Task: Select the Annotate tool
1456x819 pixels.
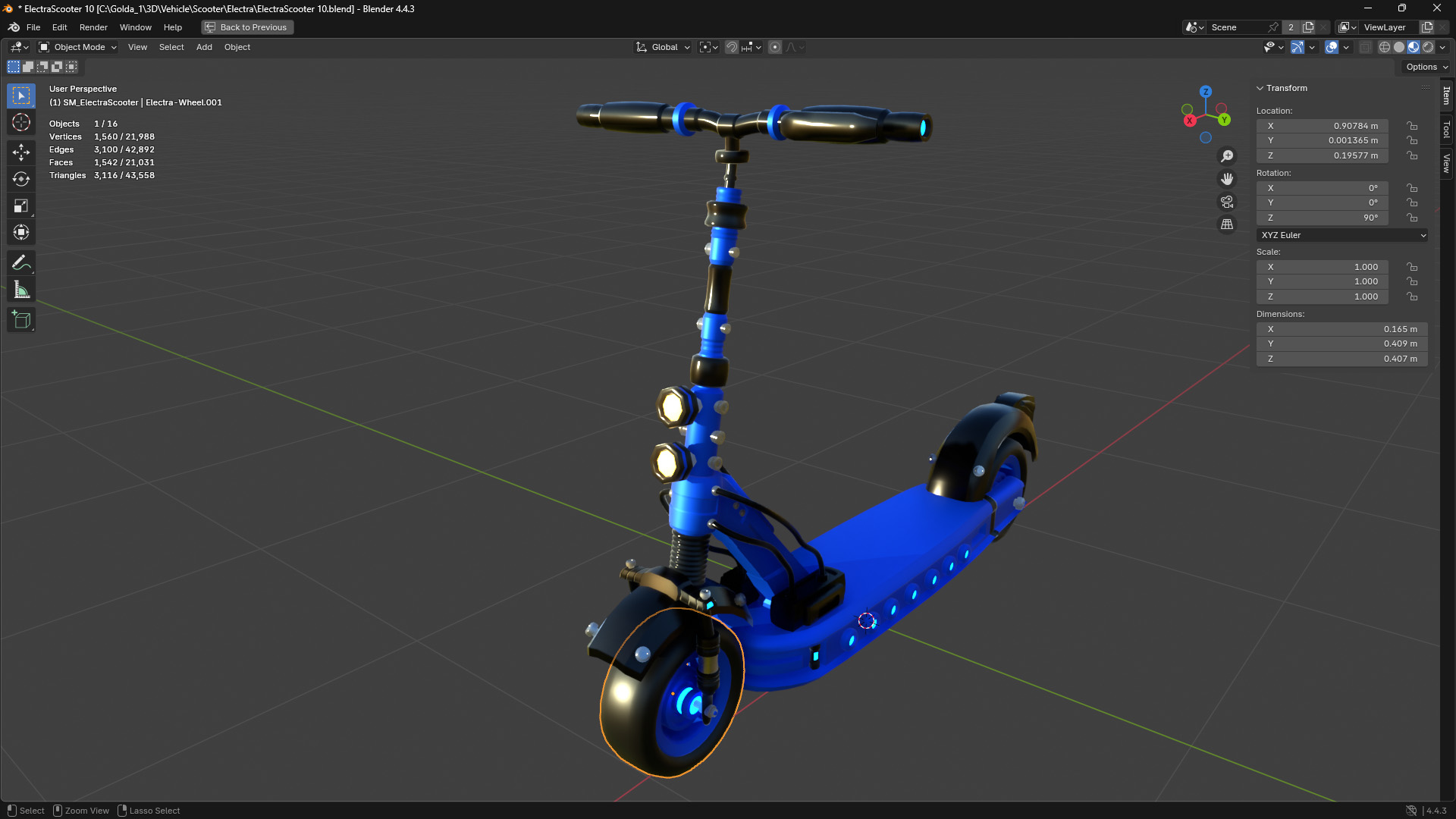Action: click(20, 262)
